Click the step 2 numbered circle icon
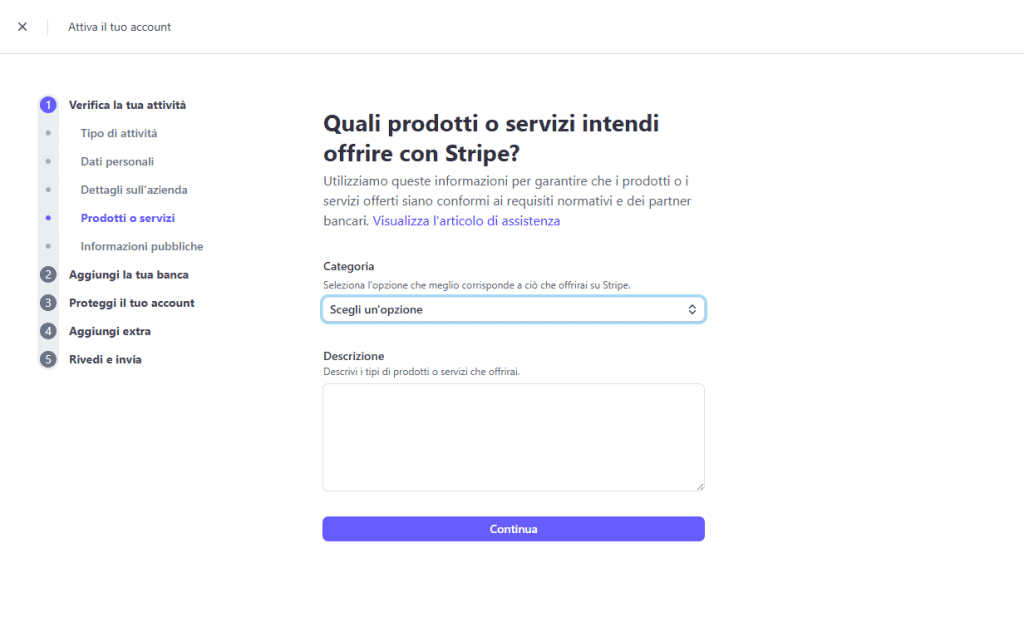This screenshot has height=637, width=1024. 48,274
